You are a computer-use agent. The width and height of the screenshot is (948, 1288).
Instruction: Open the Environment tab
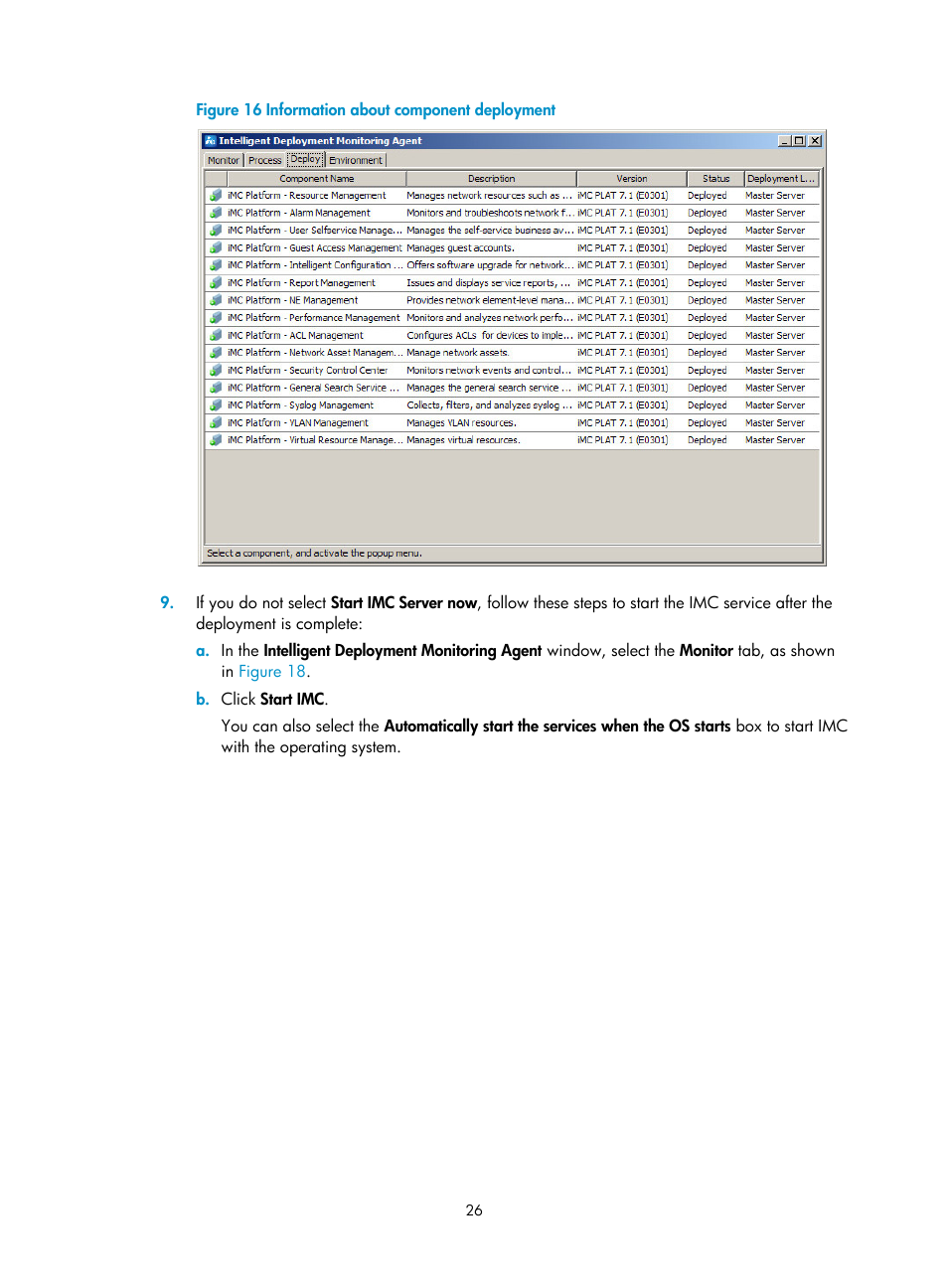[x=356, y=160]
